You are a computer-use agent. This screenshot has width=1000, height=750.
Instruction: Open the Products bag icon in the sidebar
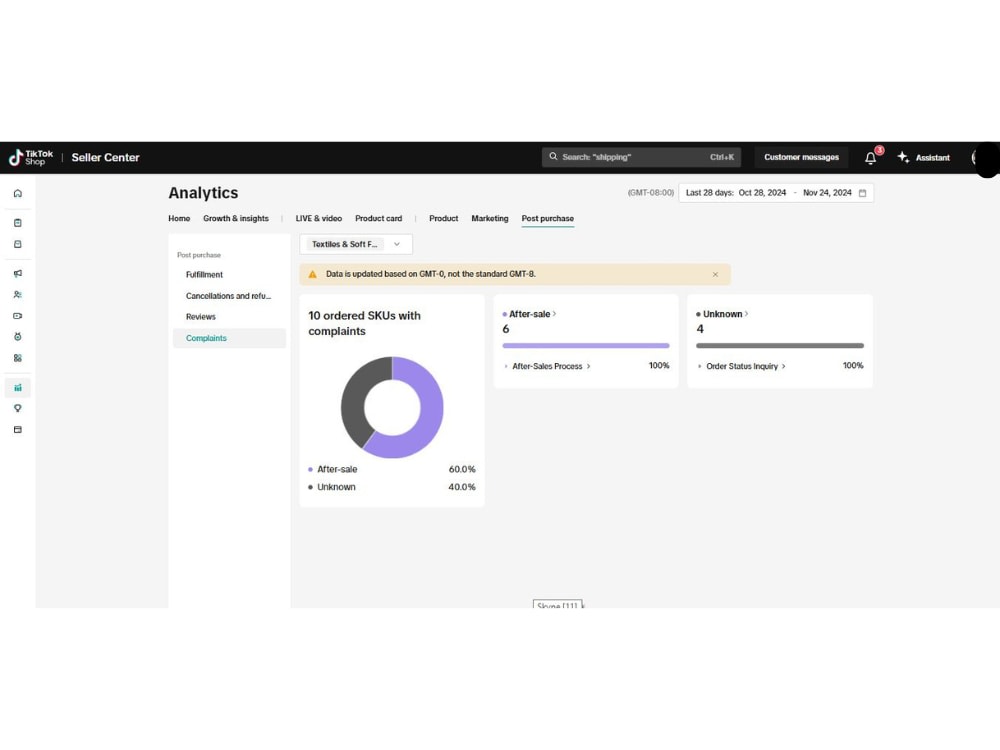point(18,244)
